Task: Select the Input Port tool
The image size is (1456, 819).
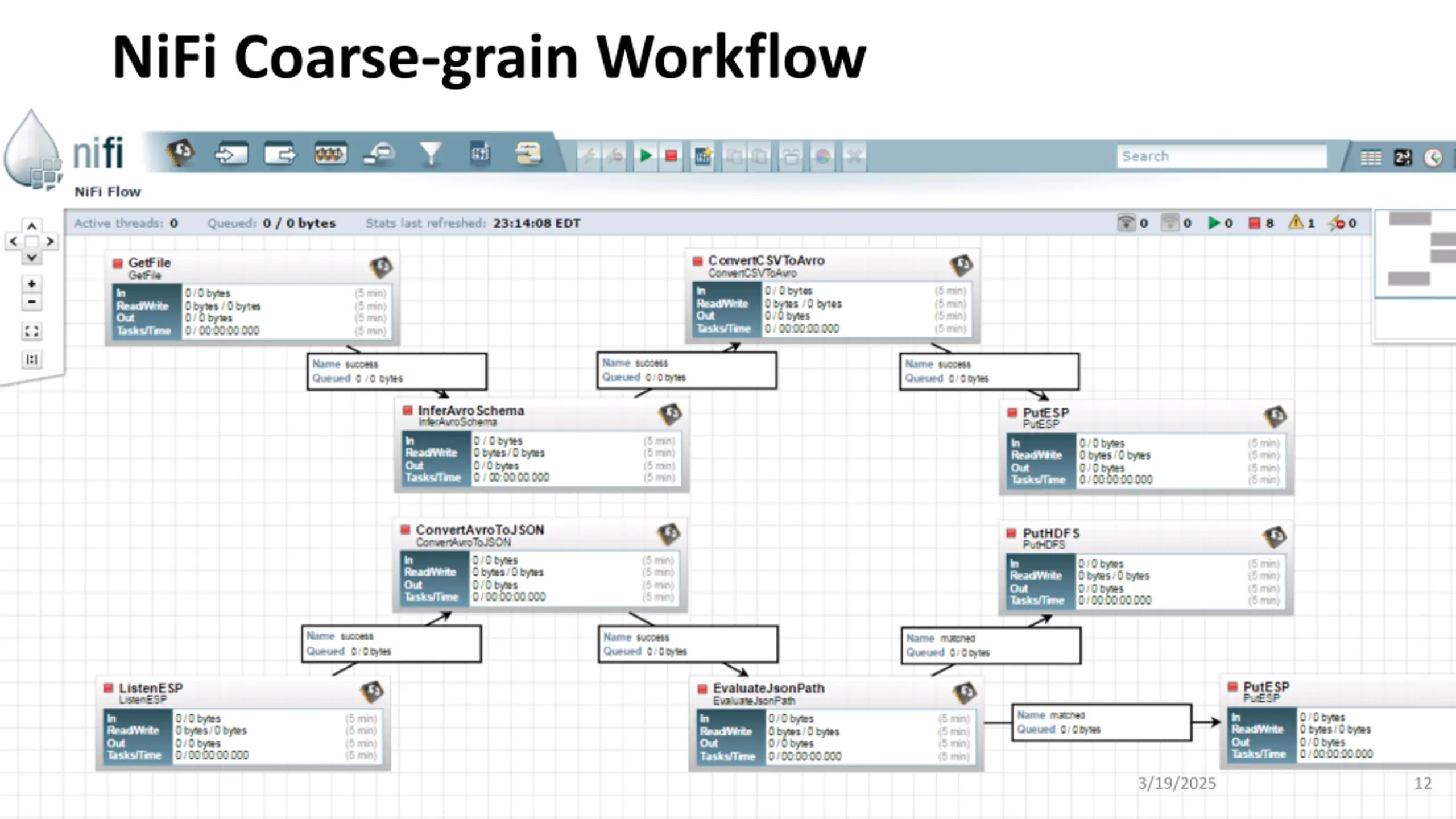Action: [x=231, y=154]
